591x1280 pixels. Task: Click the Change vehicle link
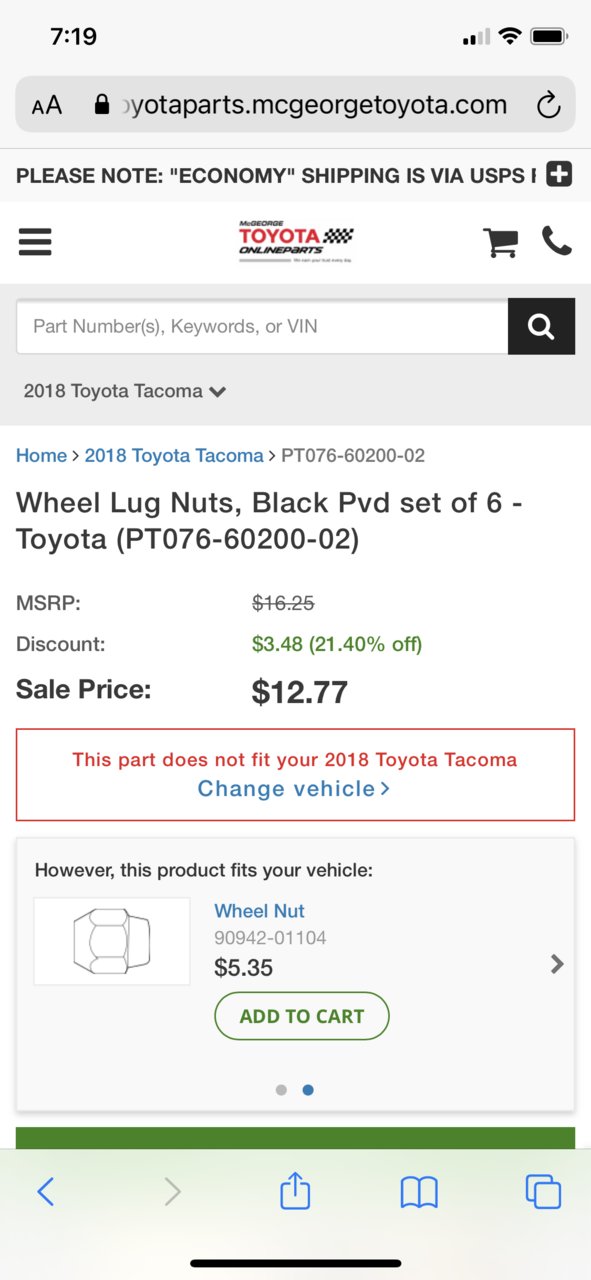click(x=294, y=789)
